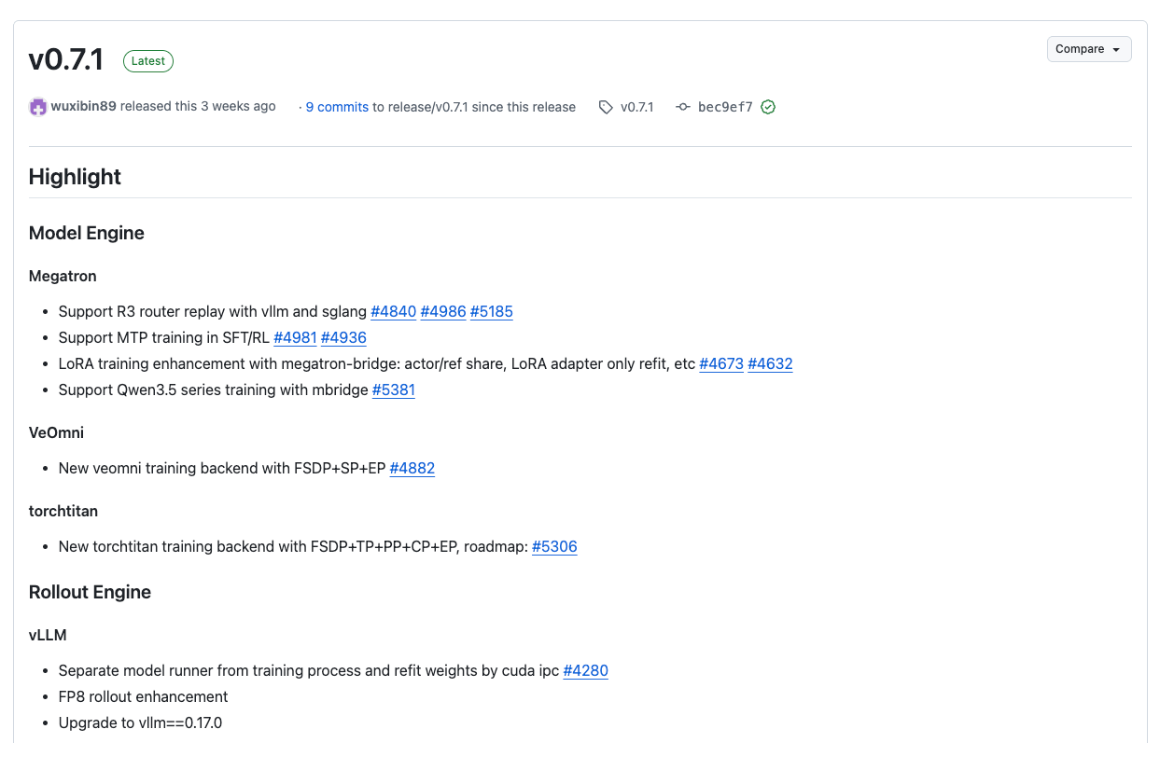Open the 9 commits link

[337, 107]
